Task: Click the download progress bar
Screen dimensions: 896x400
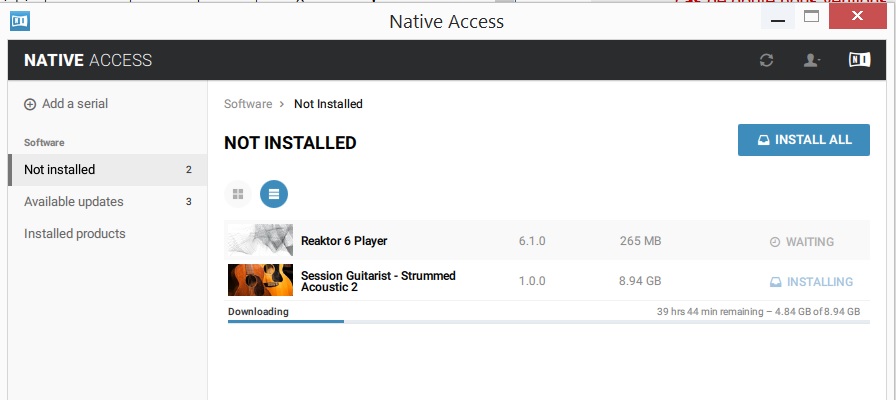Action: [x=549, y=322]
